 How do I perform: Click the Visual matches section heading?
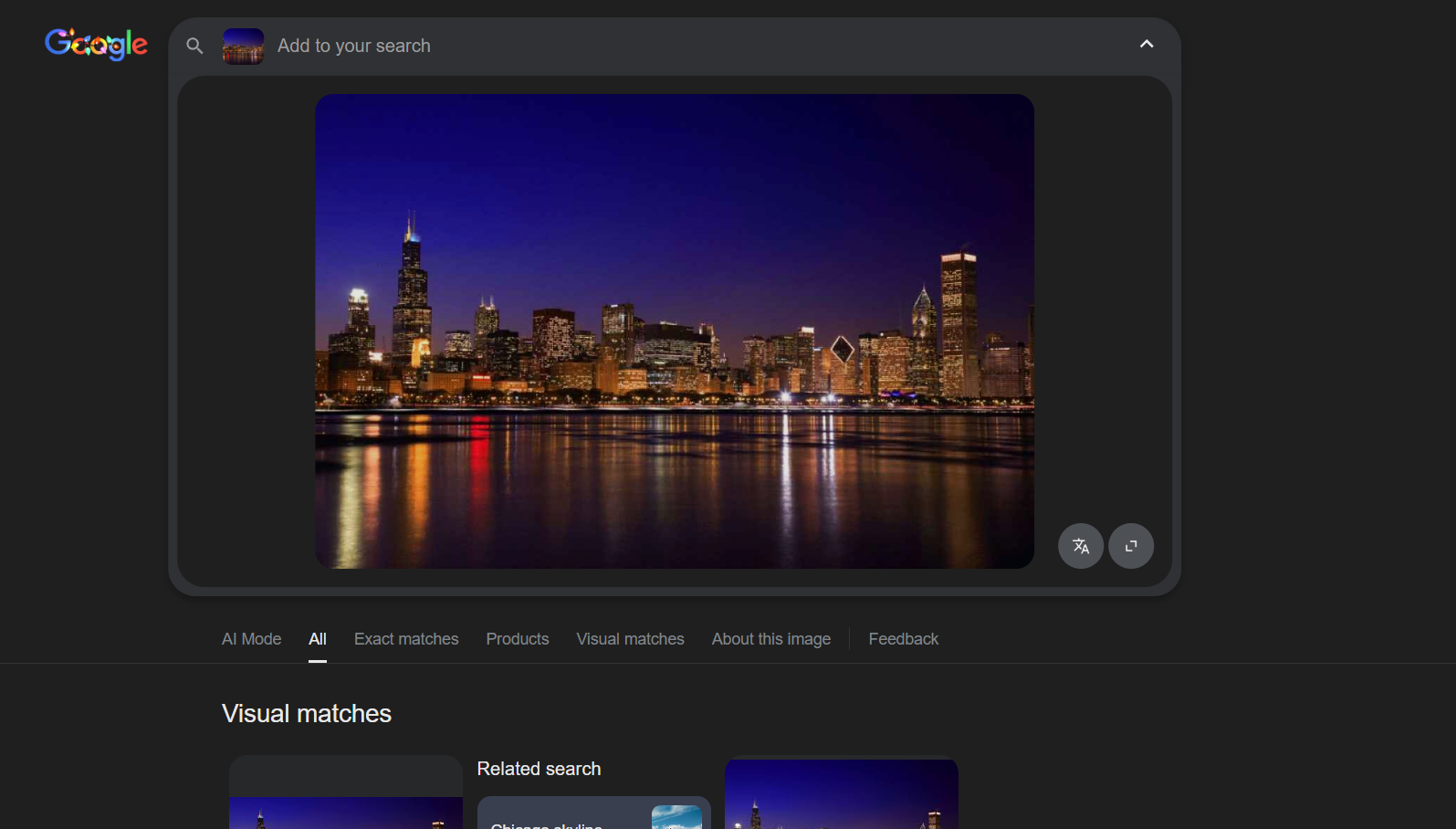(x=307, y=714)
